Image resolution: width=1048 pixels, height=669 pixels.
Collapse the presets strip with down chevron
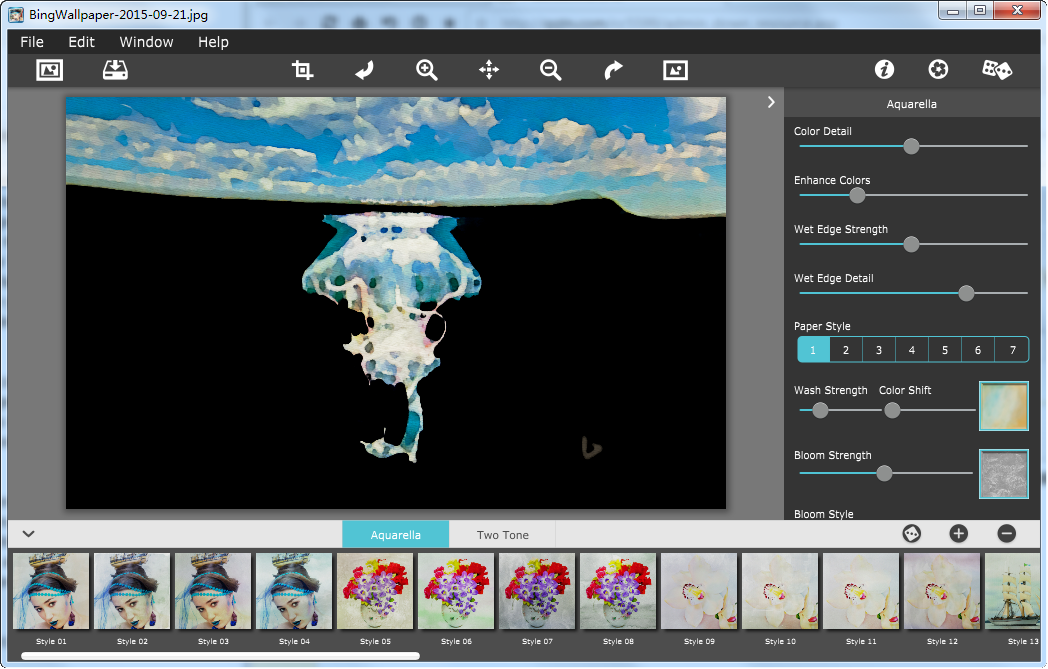point(28,534)
